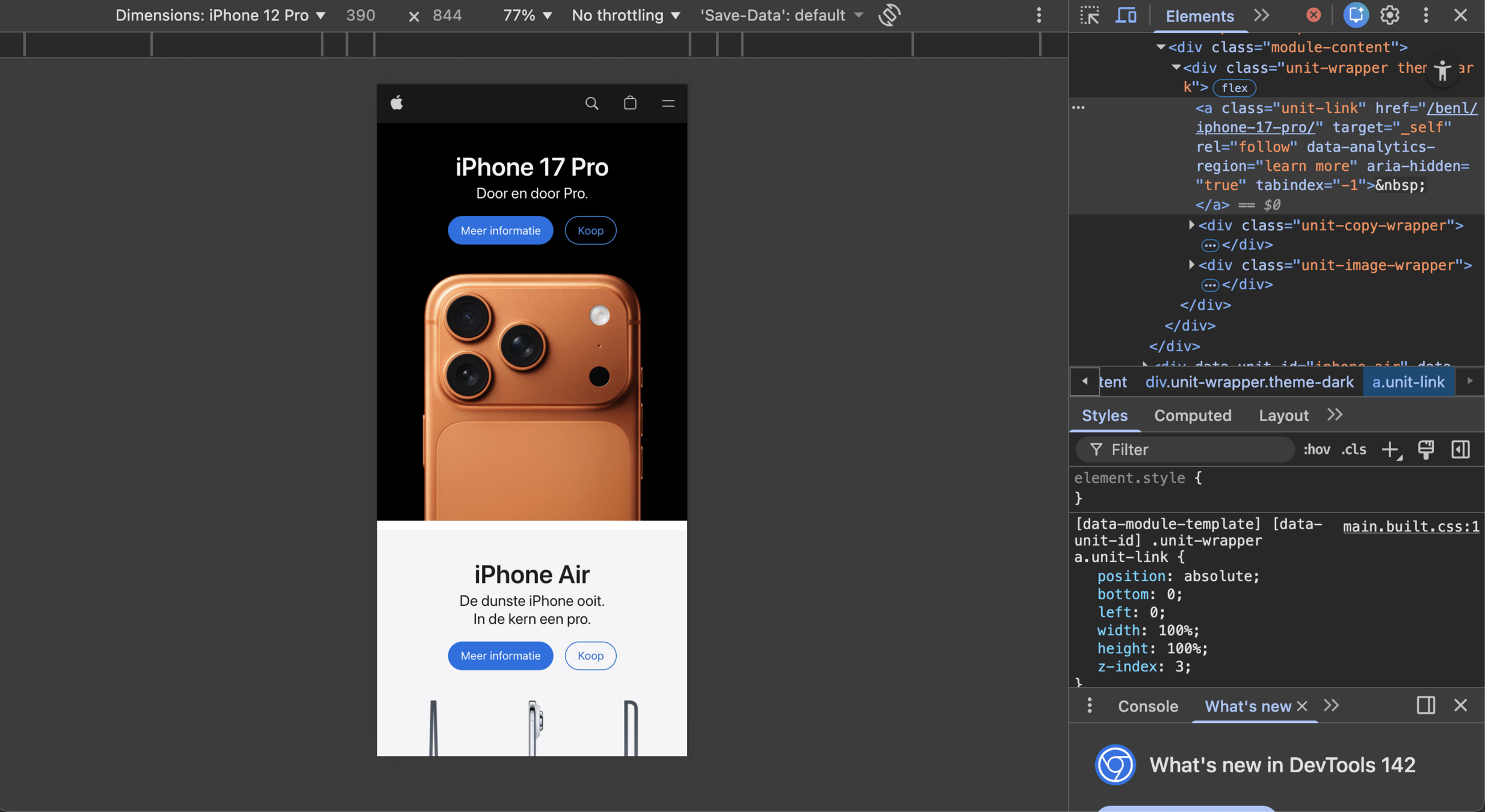Open the Apple site hamburger menu
Screen dimensions: 1485x812
[668, 103]
